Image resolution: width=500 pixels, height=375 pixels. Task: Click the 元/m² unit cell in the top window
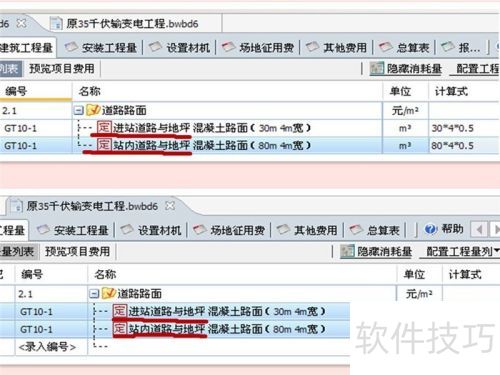pos(405,110)
